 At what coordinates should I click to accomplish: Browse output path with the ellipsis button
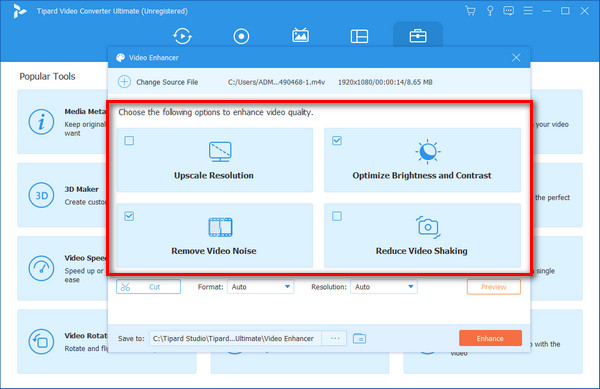335,339
